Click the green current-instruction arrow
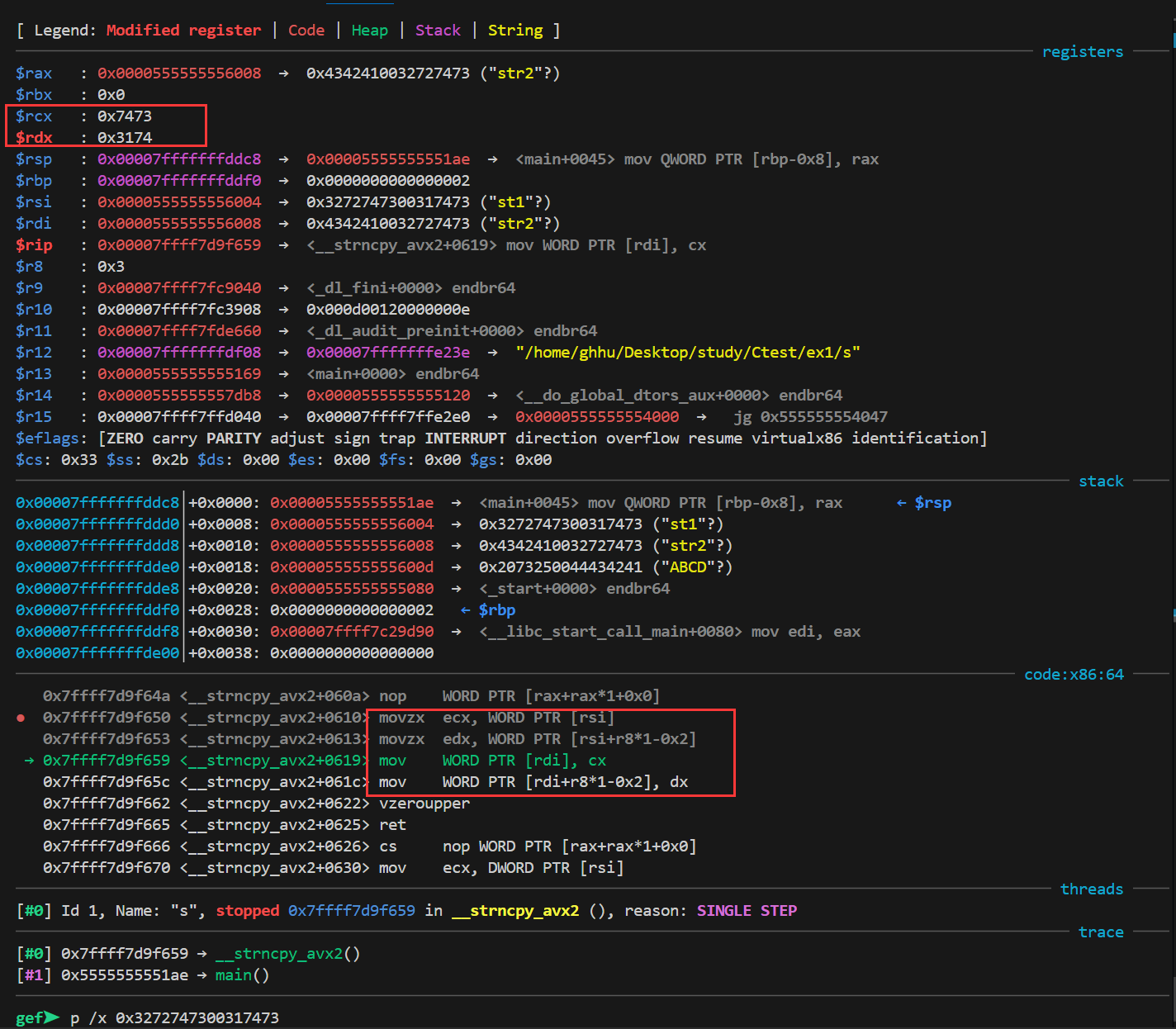 click(29, 761)
